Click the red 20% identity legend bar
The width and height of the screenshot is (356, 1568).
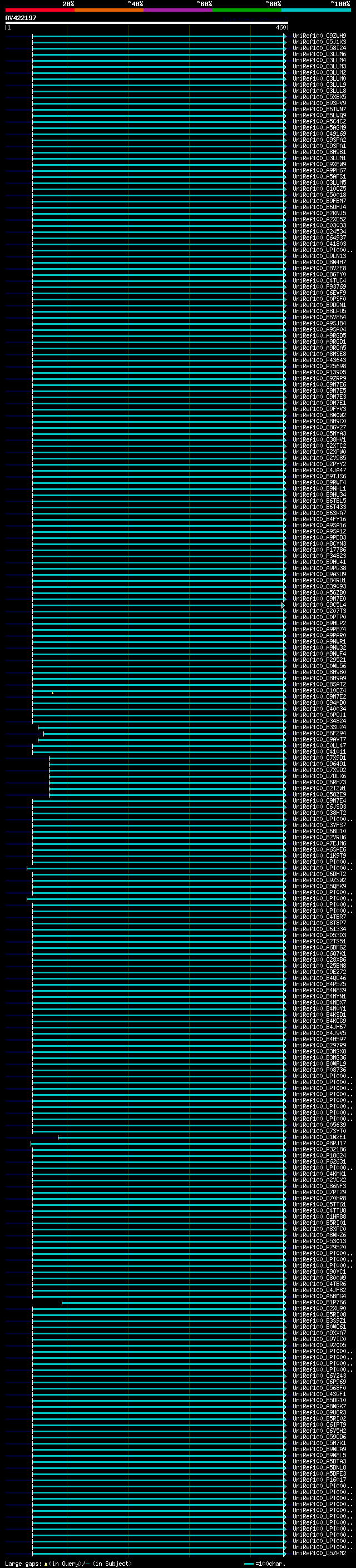click(x=40, y=11)
